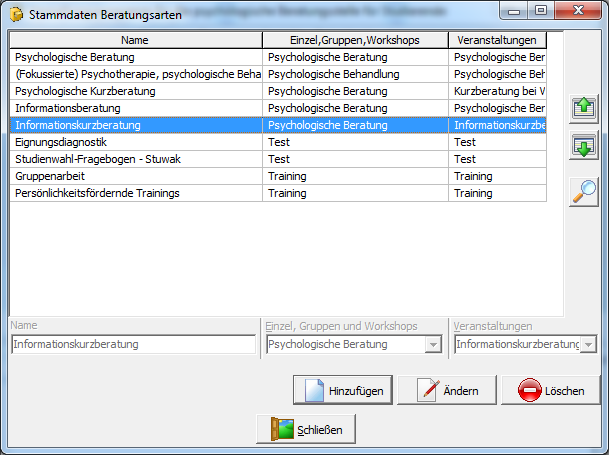
Task: Sort by the Name column header
Action: [x=136, y=41]
